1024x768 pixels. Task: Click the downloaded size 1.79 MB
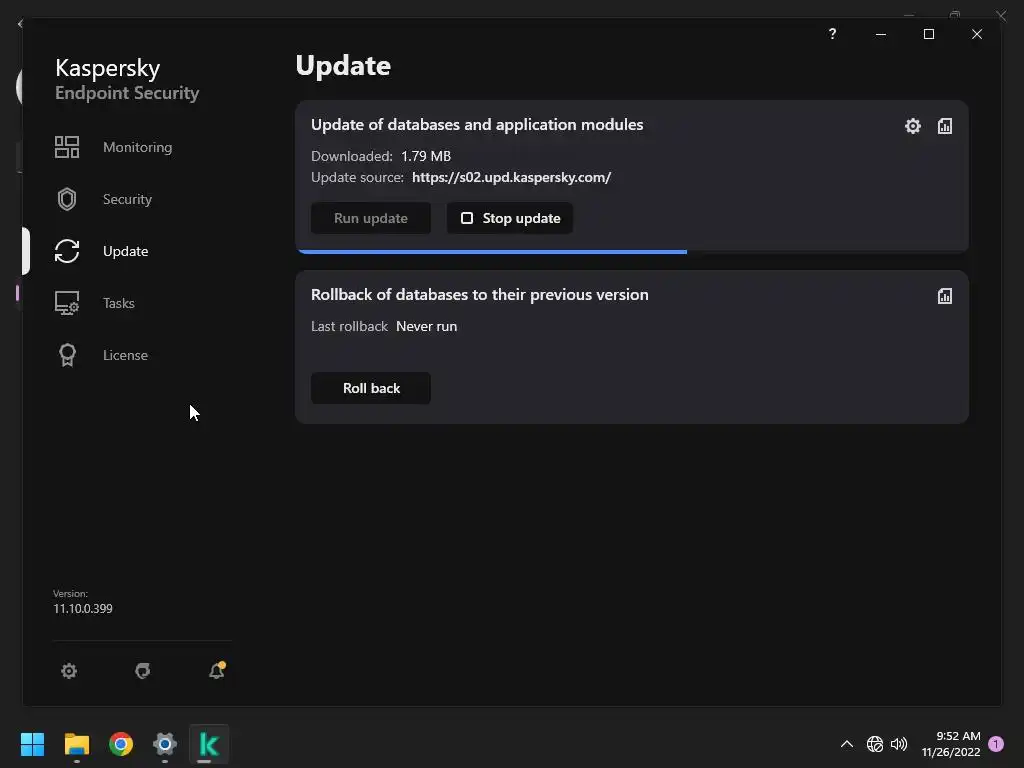(x=426, y=156)
